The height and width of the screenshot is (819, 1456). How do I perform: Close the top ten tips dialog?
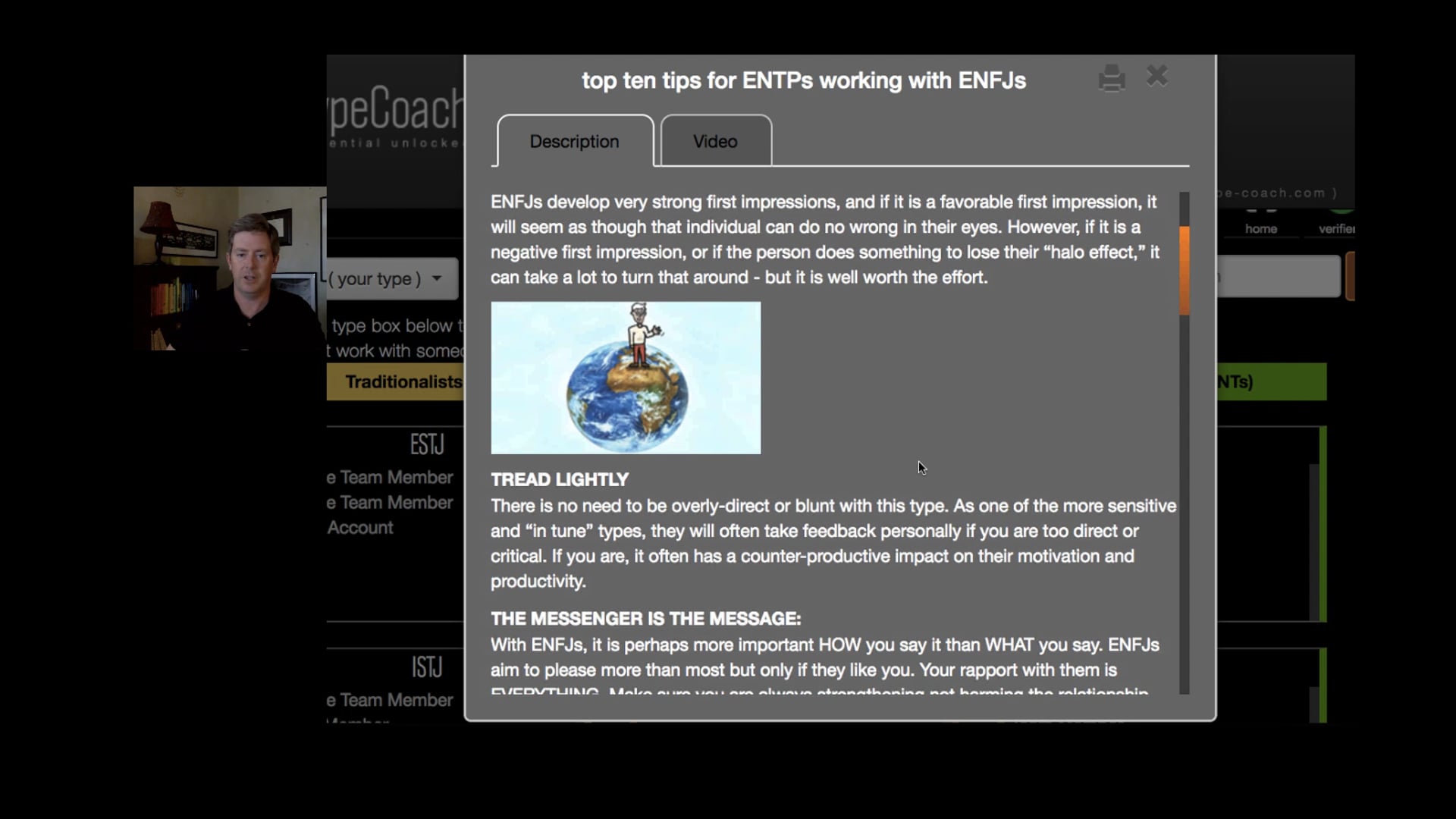[x=1157, y=76]
